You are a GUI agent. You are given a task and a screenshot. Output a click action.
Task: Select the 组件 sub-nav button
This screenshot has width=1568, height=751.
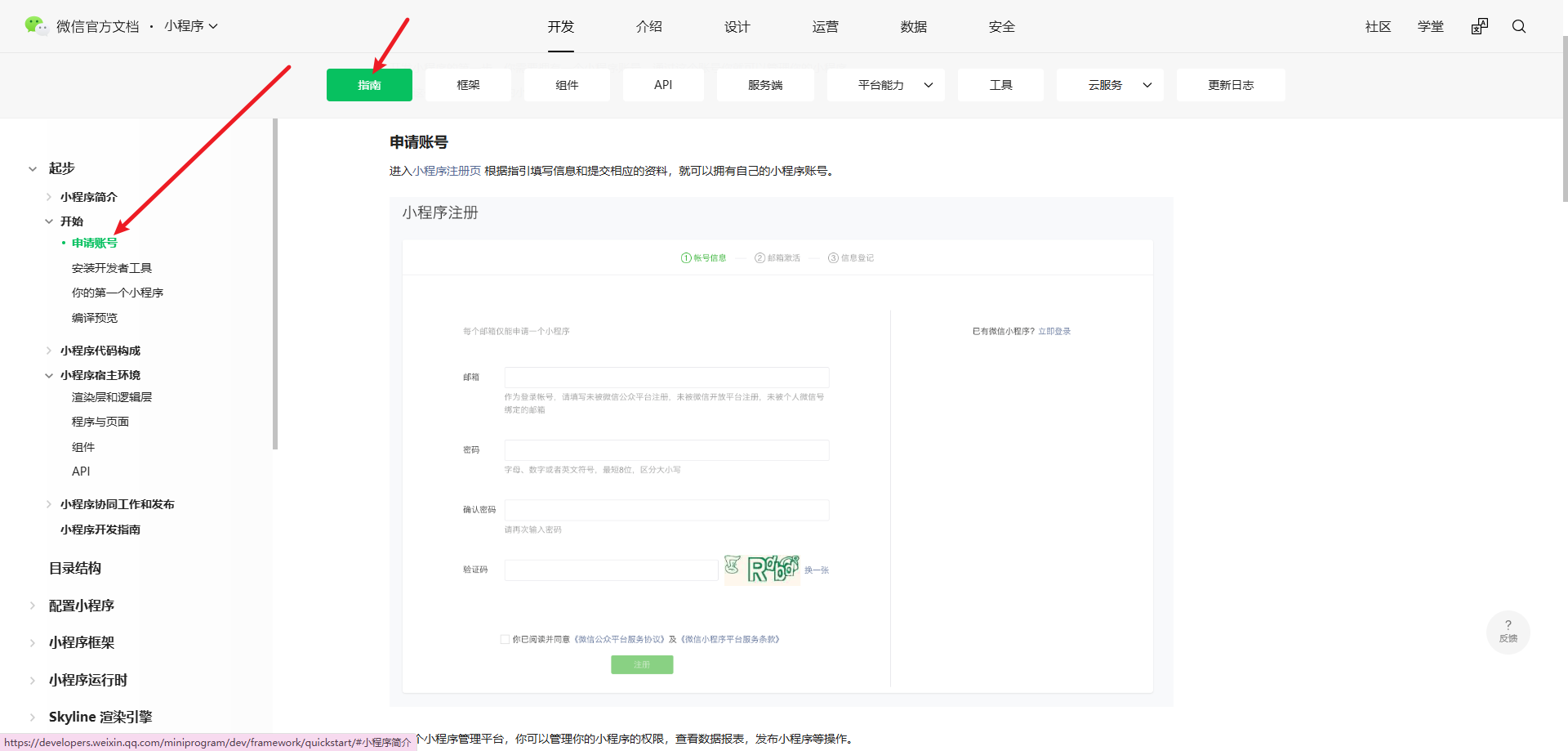pyautogui.click(x=567, y=85)
